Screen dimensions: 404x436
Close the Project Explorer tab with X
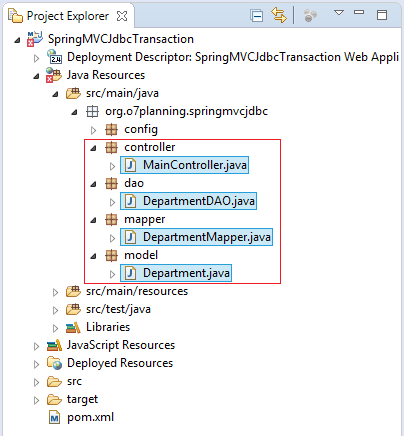[x=122, y=16]
